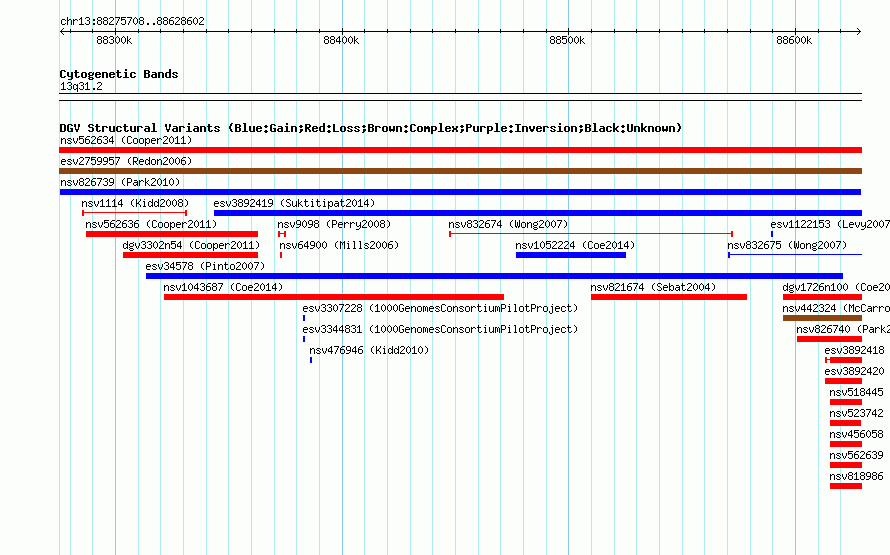Open nsv832674 (Wong2007) variant label
The height and width of the screenshot is (555, 890).
(508, 224)
